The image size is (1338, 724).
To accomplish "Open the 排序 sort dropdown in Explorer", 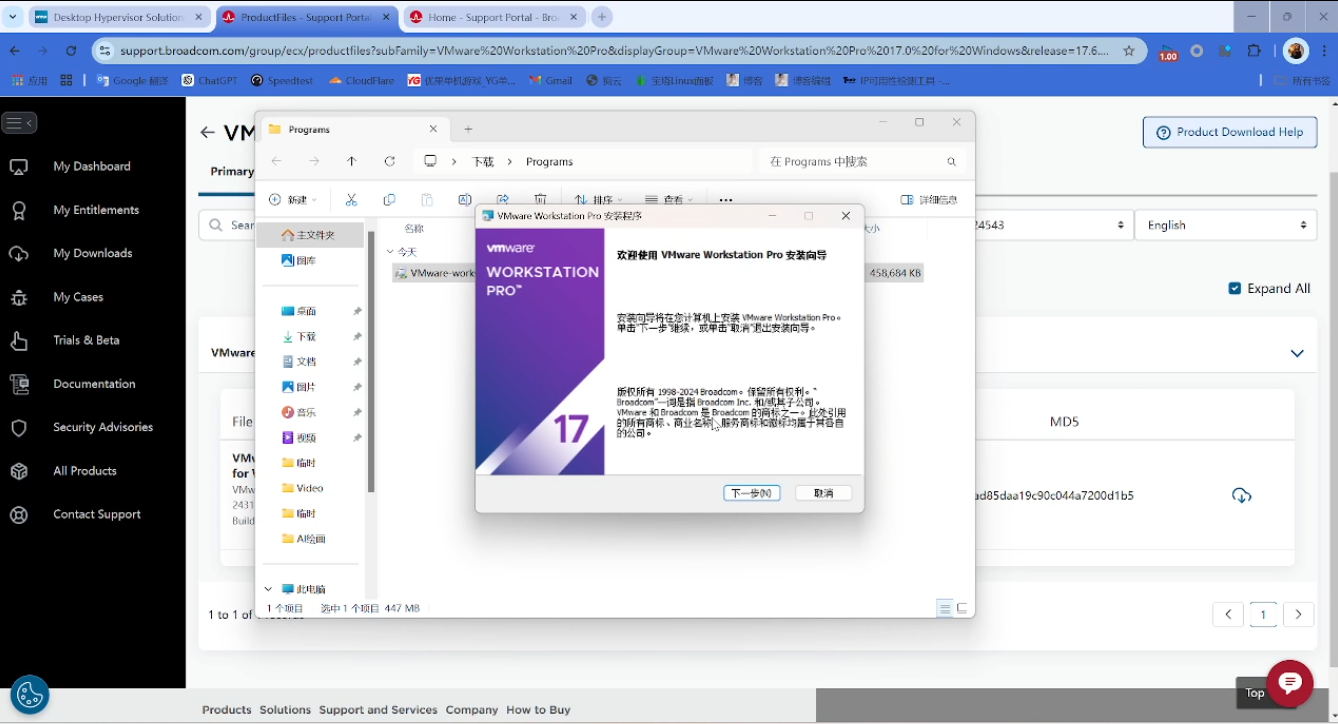I will click(599, 200).
